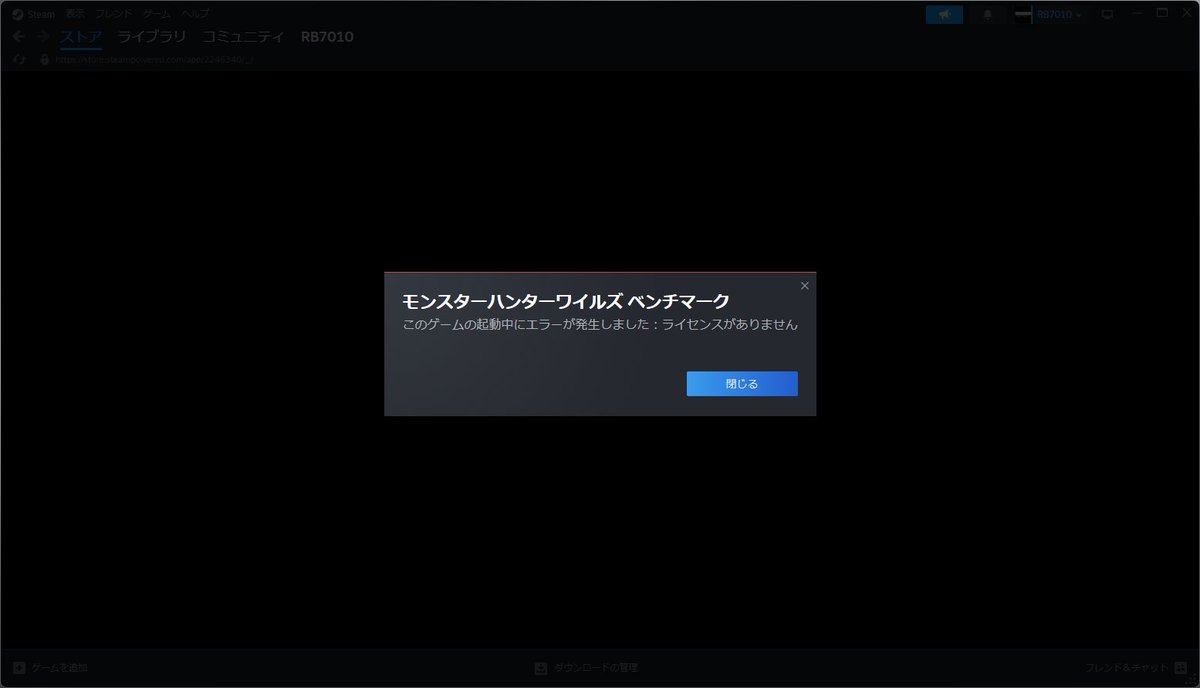Reload the store page
The image size is (1200, 688).
click(19, 60)
